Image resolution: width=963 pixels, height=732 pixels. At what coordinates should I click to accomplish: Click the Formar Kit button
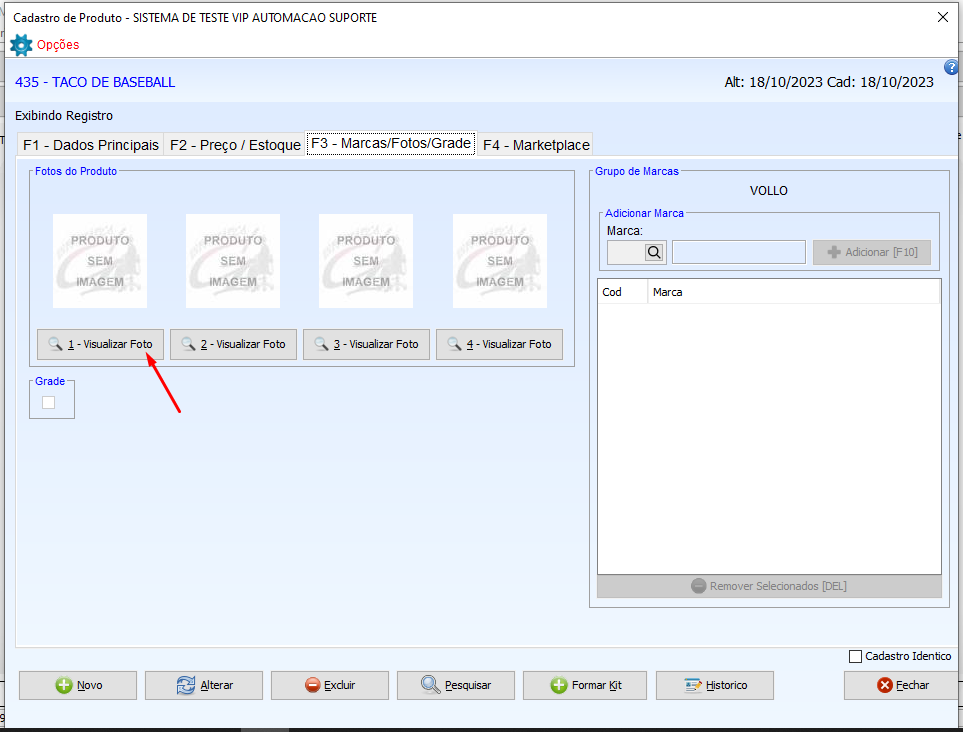585,685
